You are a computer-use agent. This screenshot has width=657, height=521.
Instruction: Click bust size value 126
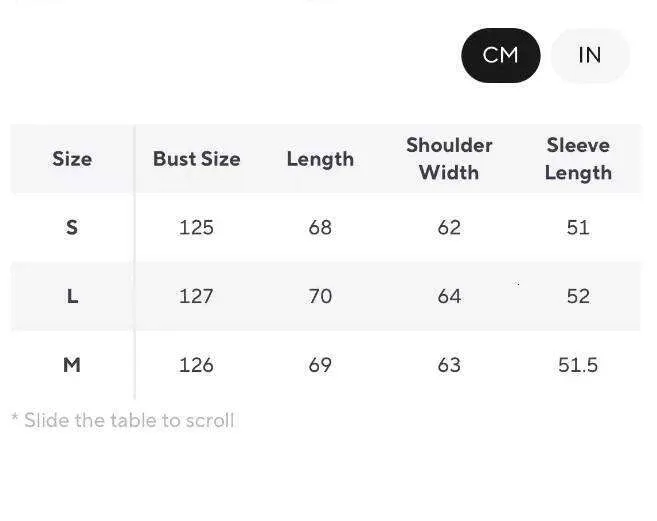pos(196,365)
